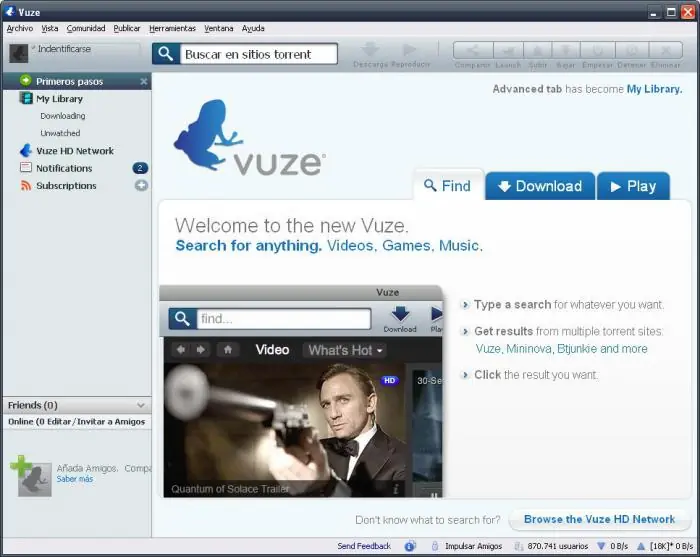Click the blue frog Vuze HD Network icon
This screenshot has height=557, width=700.
(26, 150)
